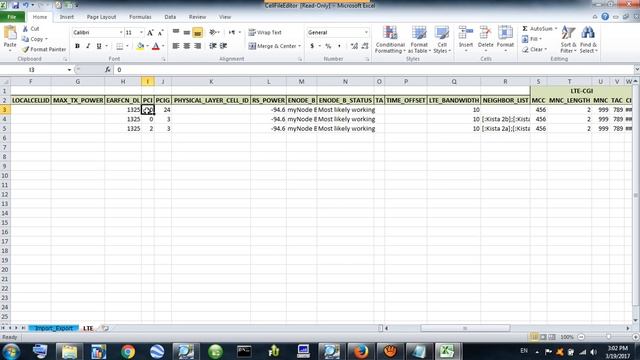Click Increase Indent icon
Viewport: 640px width, 360px height.
point(223,46)
